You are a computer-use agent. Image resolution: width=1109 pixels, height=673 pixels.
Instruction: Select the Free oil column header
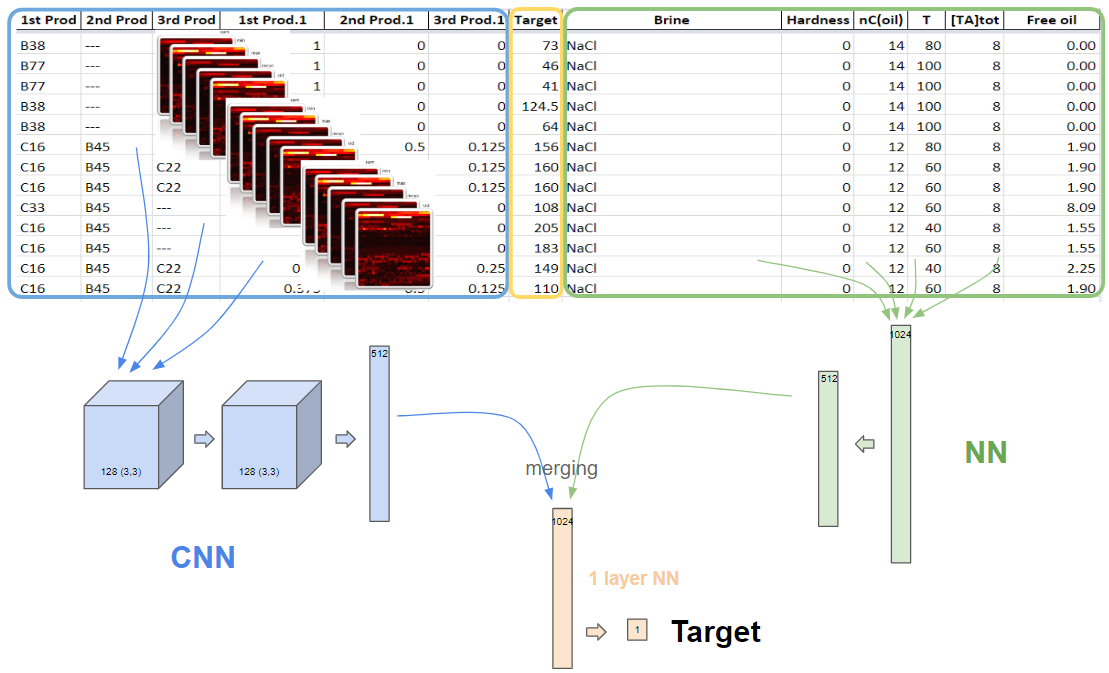(1052, 20)
